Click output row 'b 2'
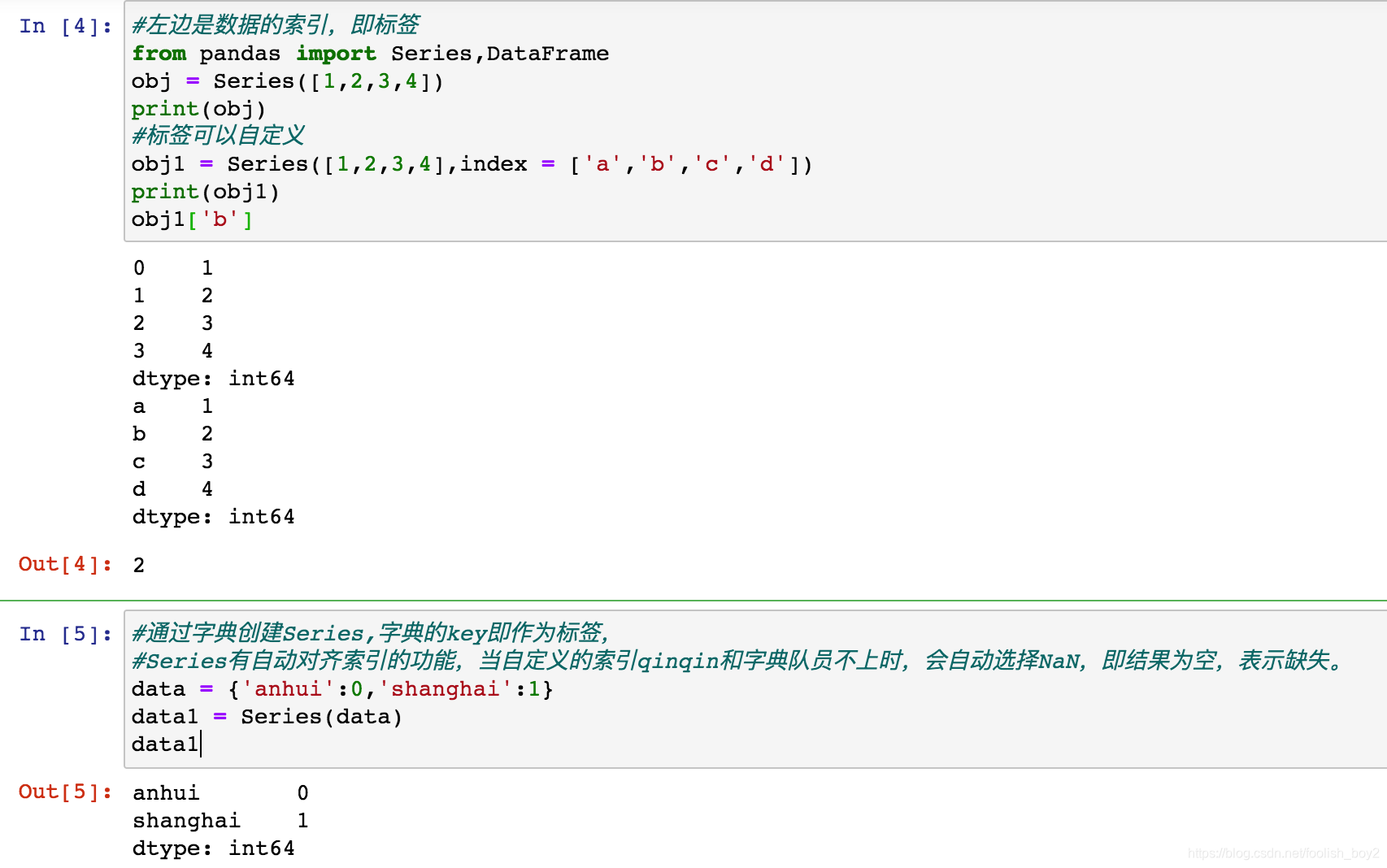The height and width of the screenshot is (868, 1387). tap(173, 434)
